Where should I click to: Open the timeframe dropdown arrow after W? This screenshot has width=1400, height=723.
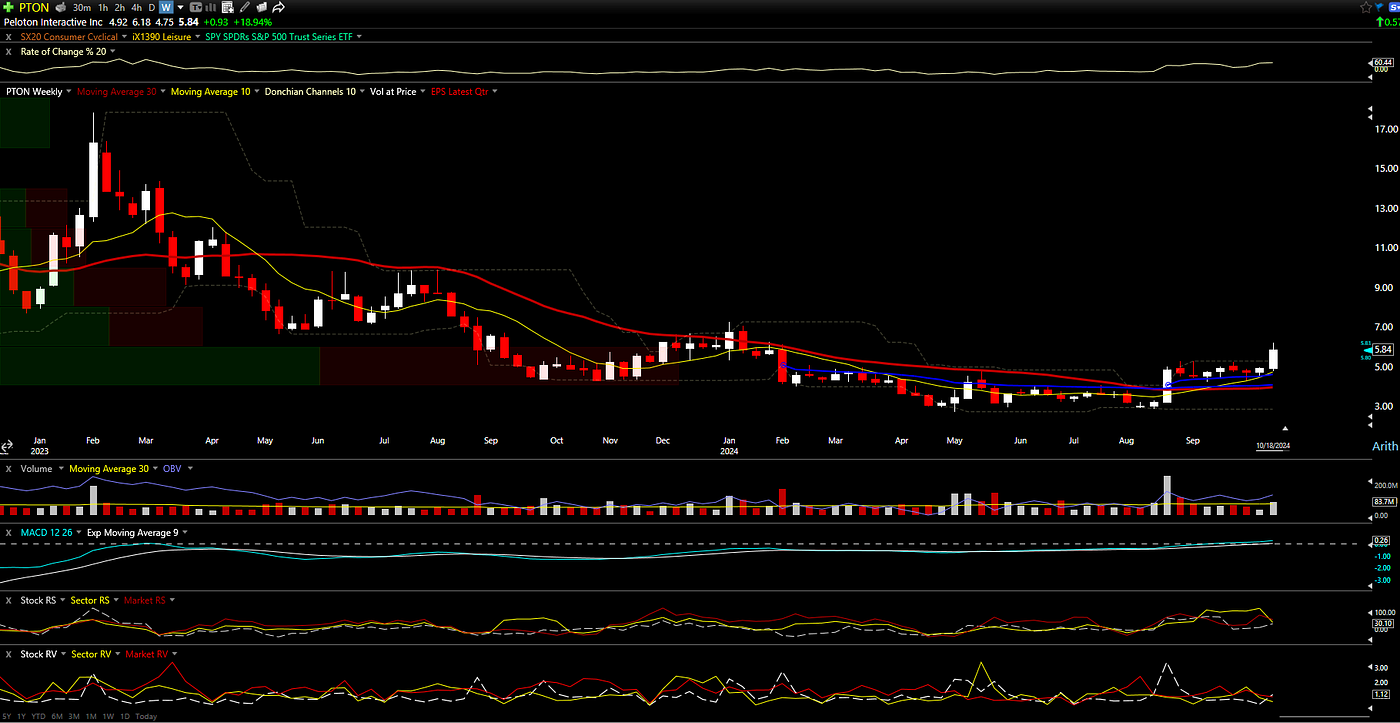(180, 7)
